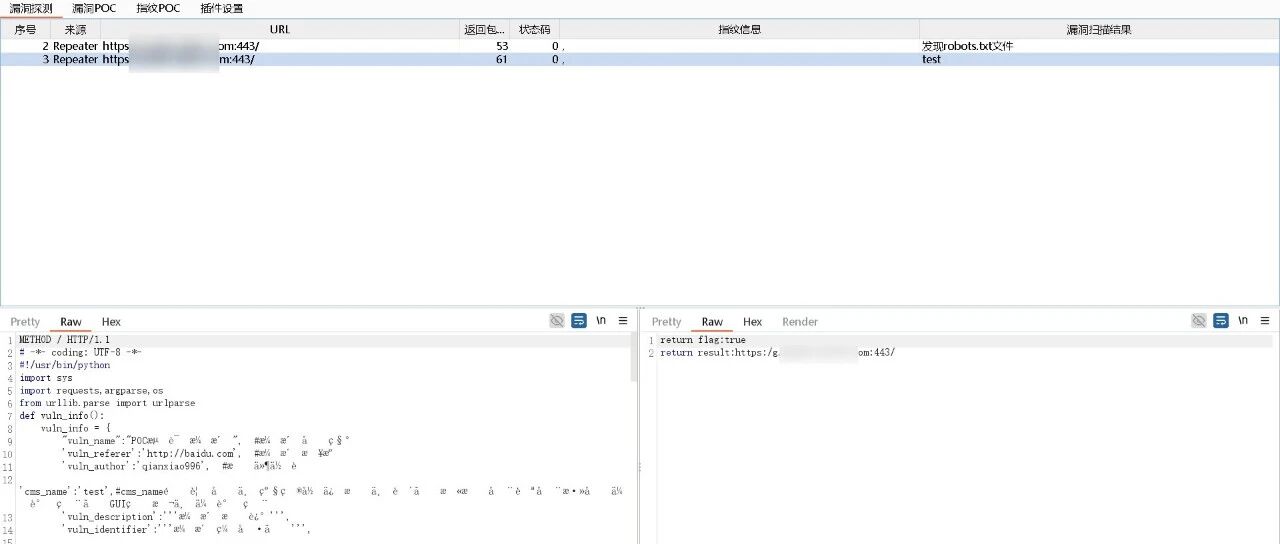The image size is (1280, 544).
Task: Switch to the 漏洞探测 tab
Action: click(31, 8)
